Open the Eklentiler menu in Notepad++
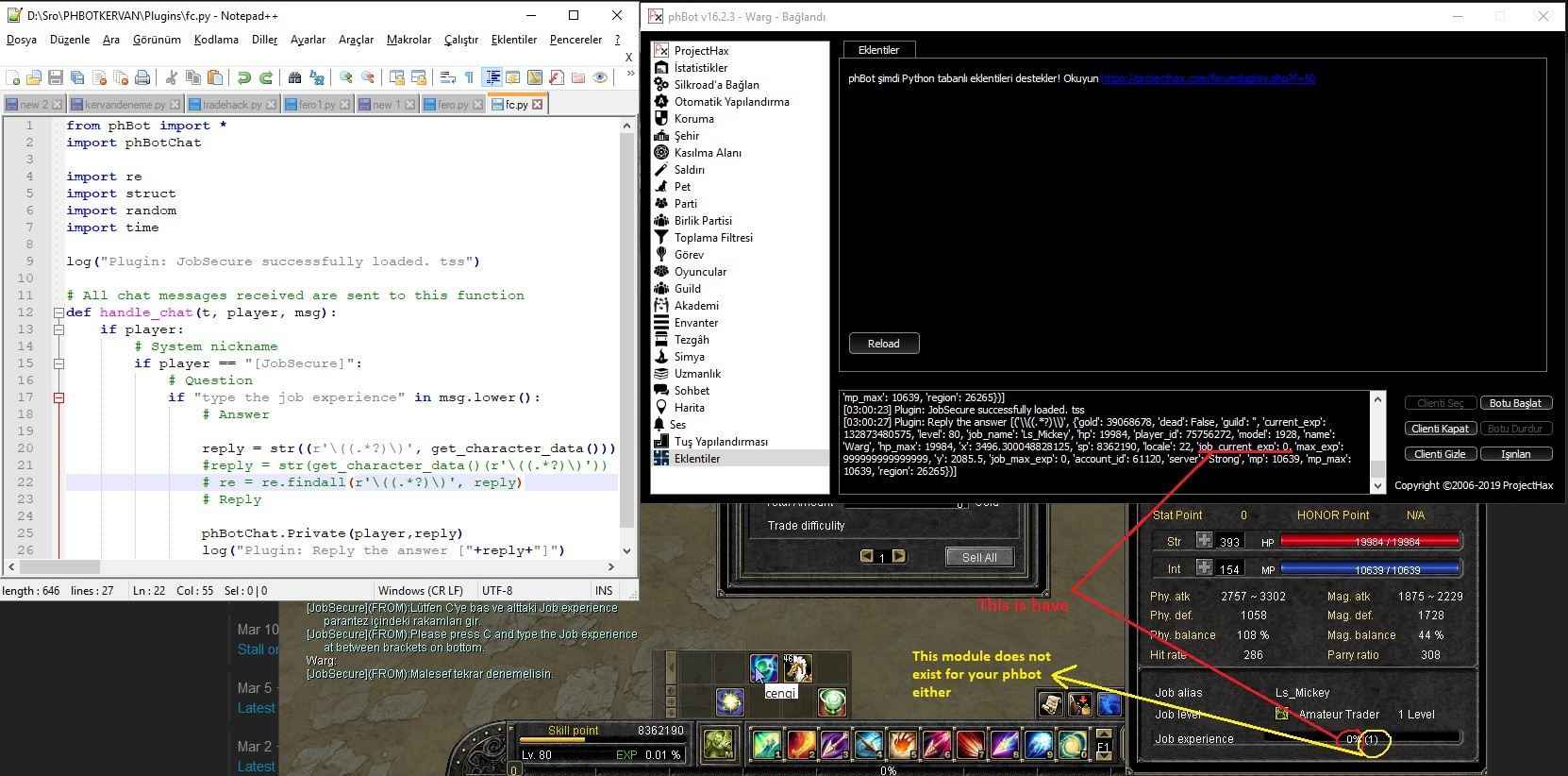1568x776 pixels. pyautogui.click(x=513, y=40)
